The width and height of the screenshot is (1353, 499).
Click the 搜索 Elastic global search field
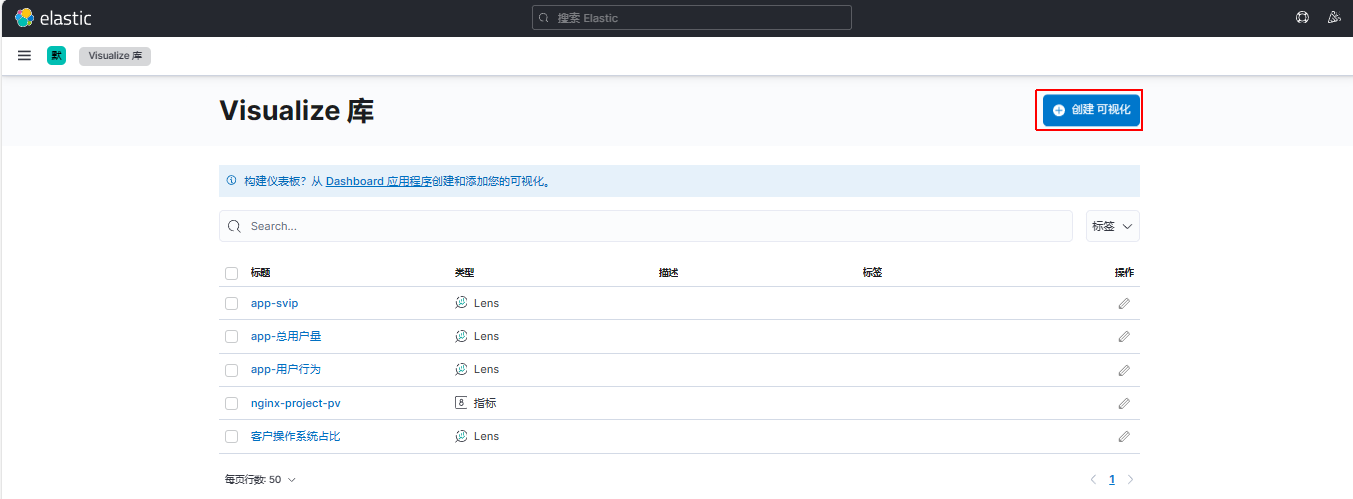coord(692,18)
